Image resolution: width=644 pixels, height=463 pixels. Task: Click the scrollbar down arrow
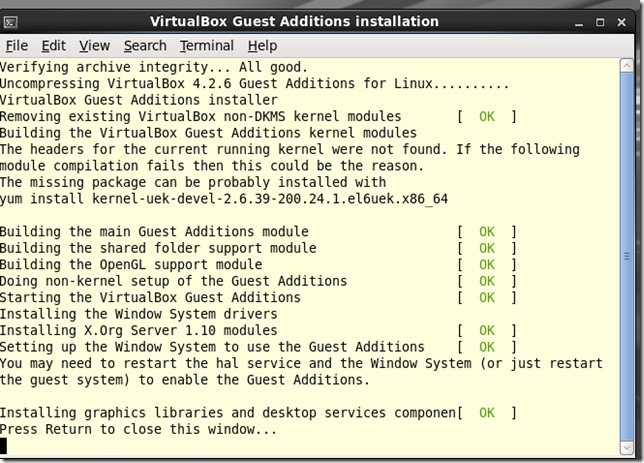pos(629,446)
